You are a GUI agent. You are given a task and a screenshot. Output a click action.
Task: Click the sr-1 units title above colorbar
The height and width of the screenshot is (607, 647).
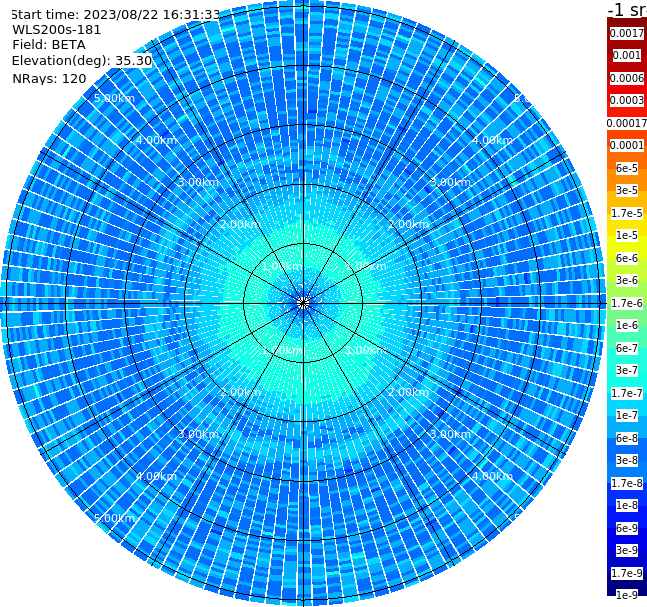coord(627,9)
